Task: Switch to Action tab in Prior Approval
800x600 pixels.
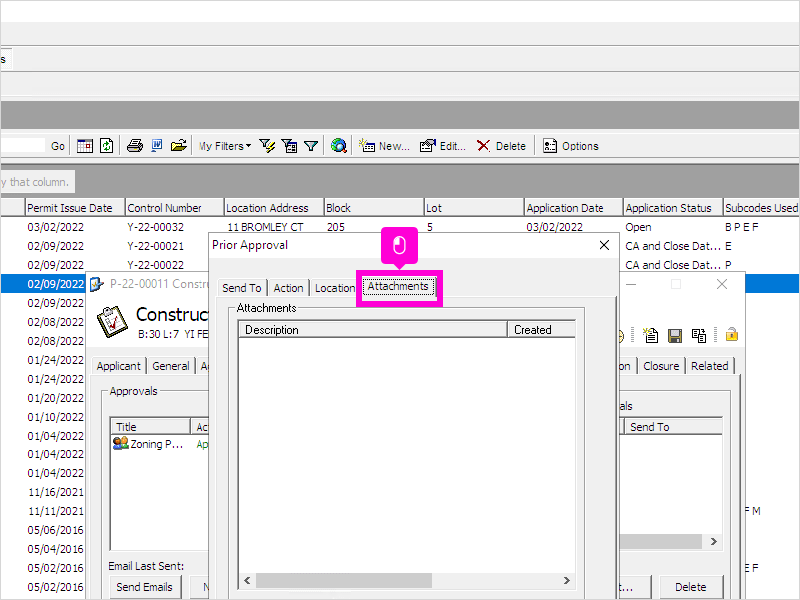Action: coord(288,288)
